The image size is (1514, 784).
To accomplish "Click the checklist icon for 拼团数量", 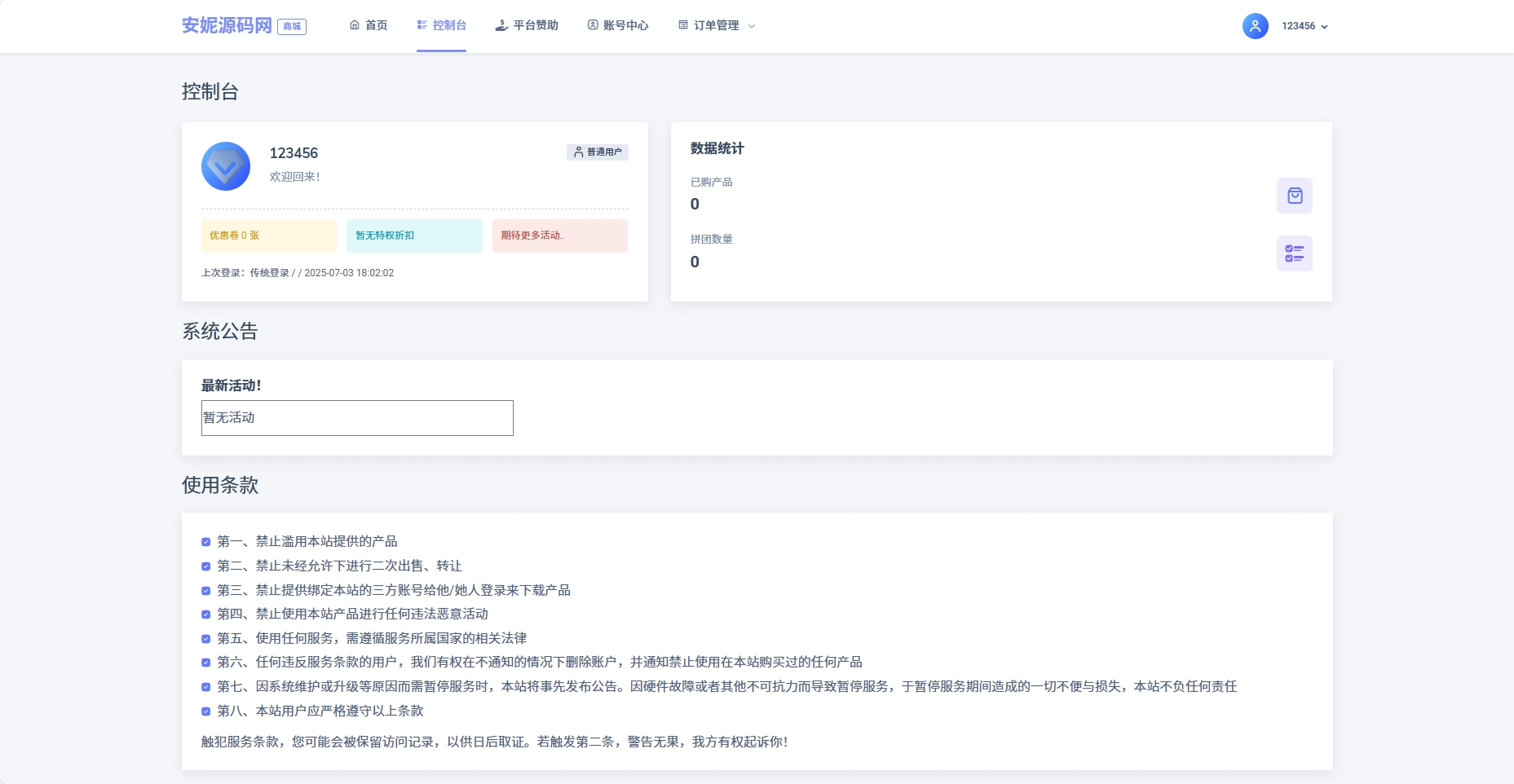I will pyautogui.click(x=1295, y=253).
